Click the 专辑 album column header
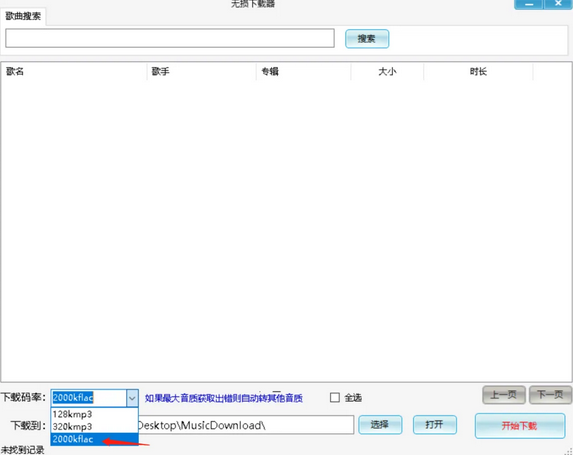This screenshot has width=573, height=455. 304,71
